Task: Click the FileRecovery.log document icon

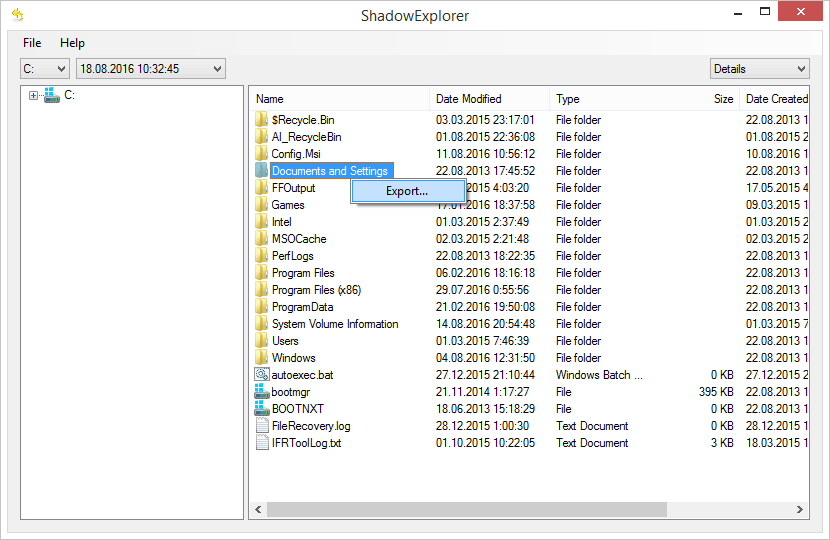Action: pos(261,425)
